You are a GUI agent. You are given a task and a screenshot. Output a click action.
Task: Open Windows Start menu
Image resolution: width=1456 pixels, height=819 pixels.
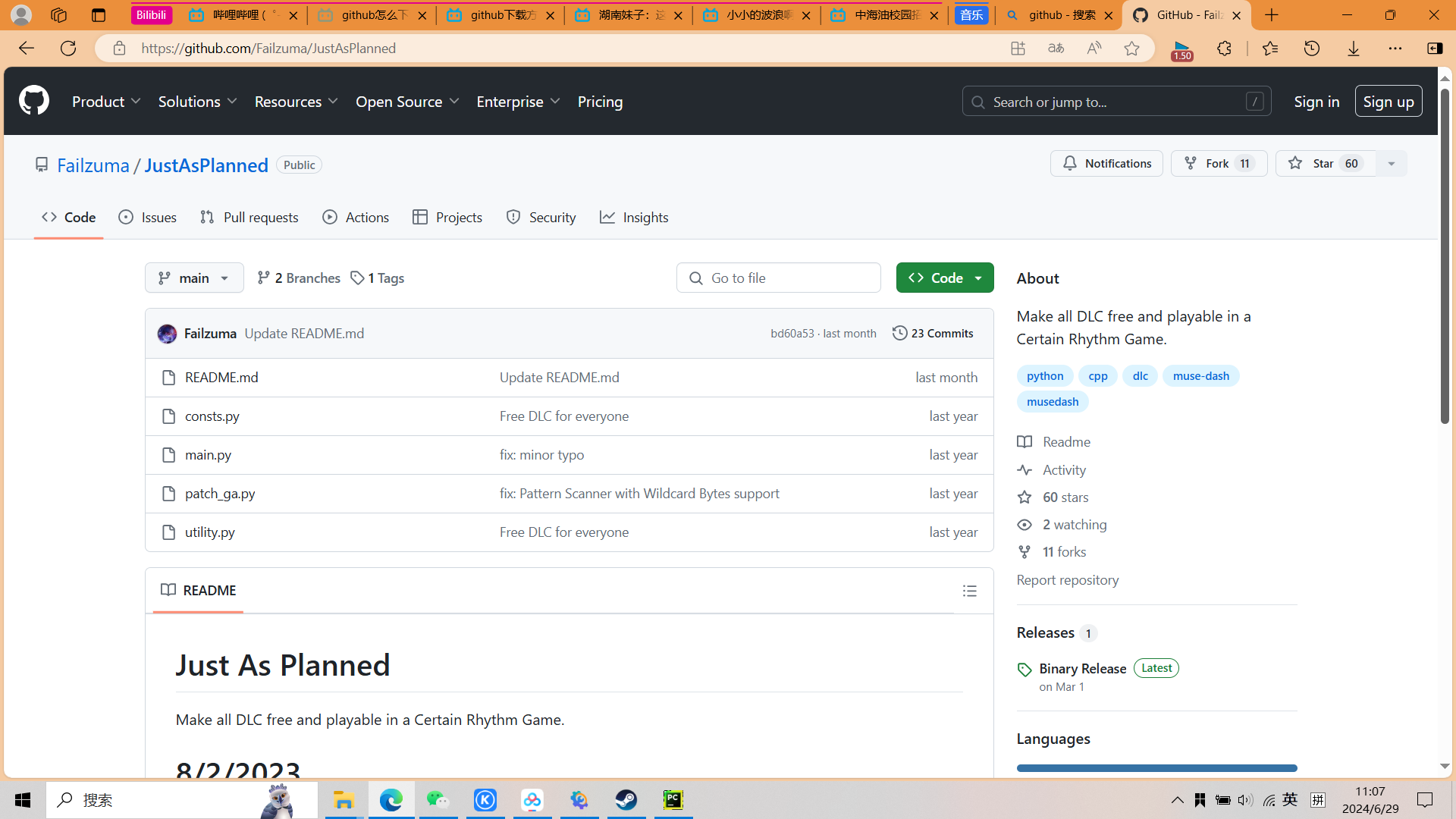(23, 800)
